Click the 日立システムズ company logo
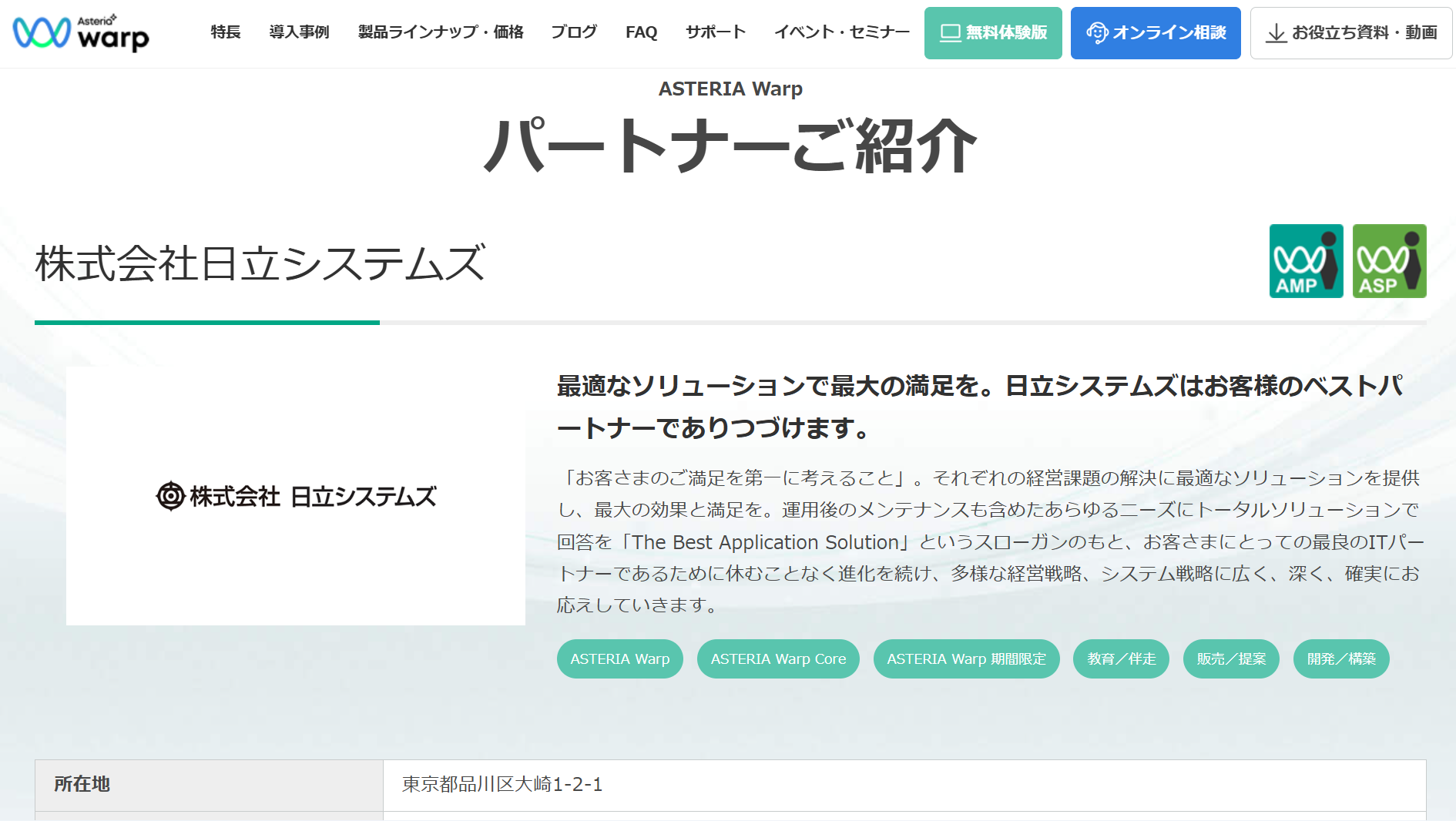 (297, 497)
